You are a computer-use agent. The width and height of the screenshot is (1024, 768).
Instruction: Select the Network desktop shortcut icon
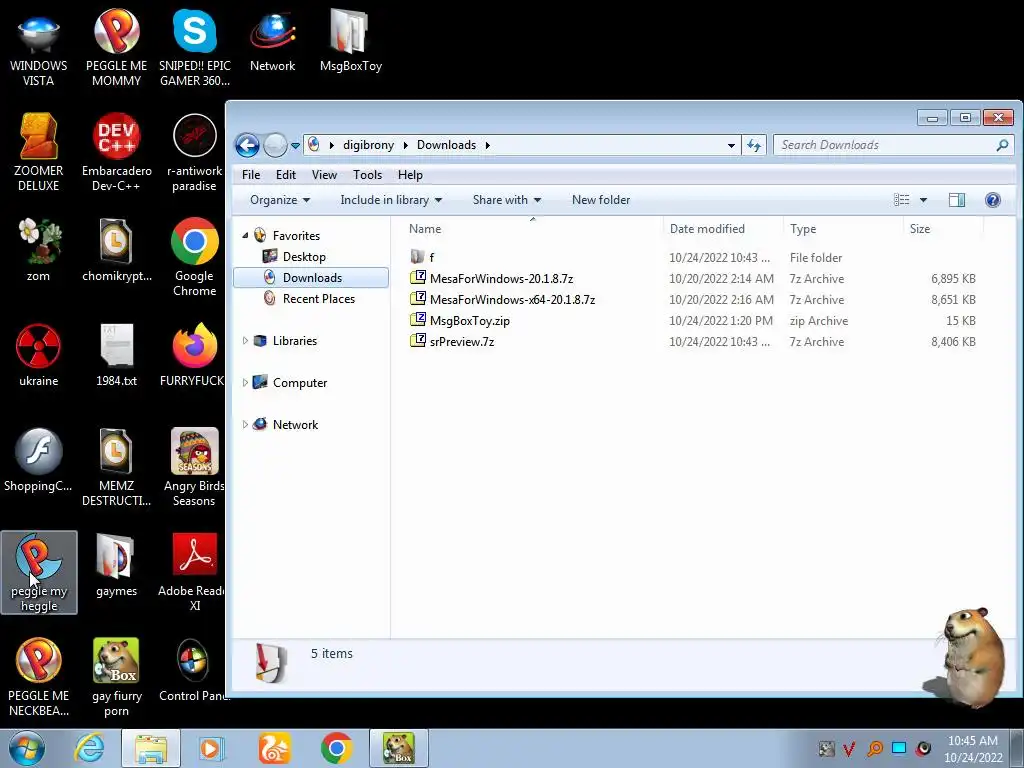pyautogui.click(x=273, y=42)
